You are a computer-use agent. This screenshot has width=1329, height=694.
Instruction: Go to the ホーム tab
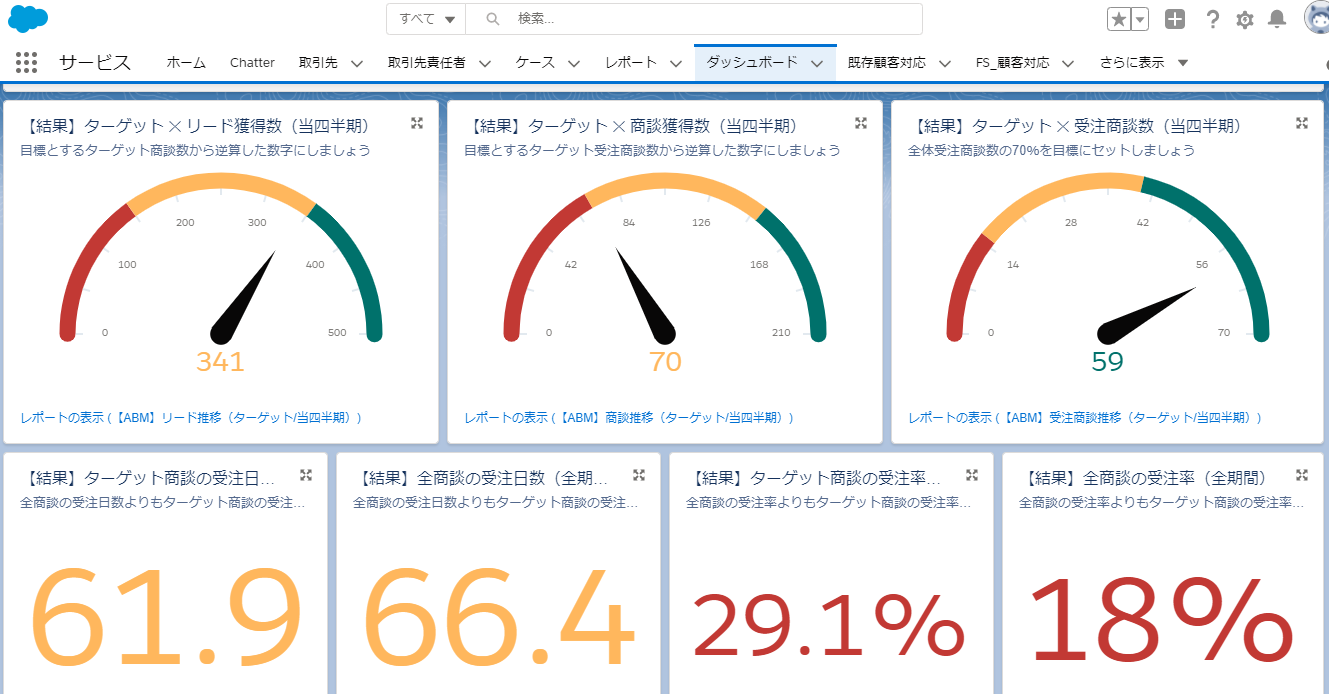click(x=186, y=62)
